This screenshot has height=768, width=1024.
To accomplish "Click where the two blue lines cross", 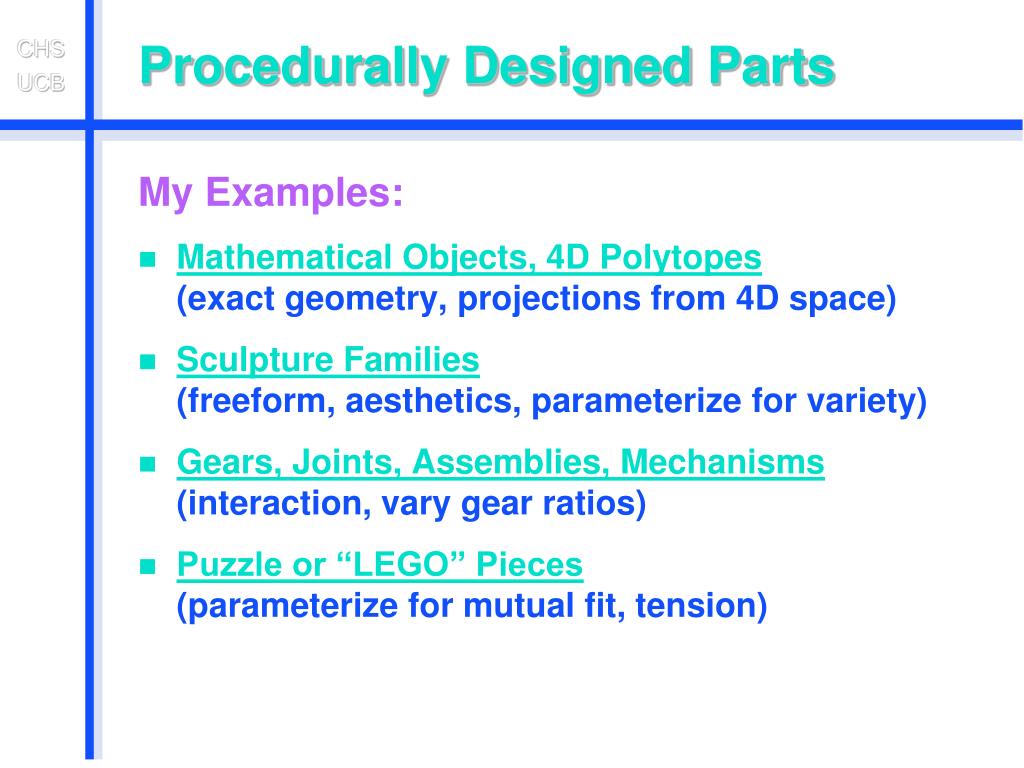I will 89,125.
